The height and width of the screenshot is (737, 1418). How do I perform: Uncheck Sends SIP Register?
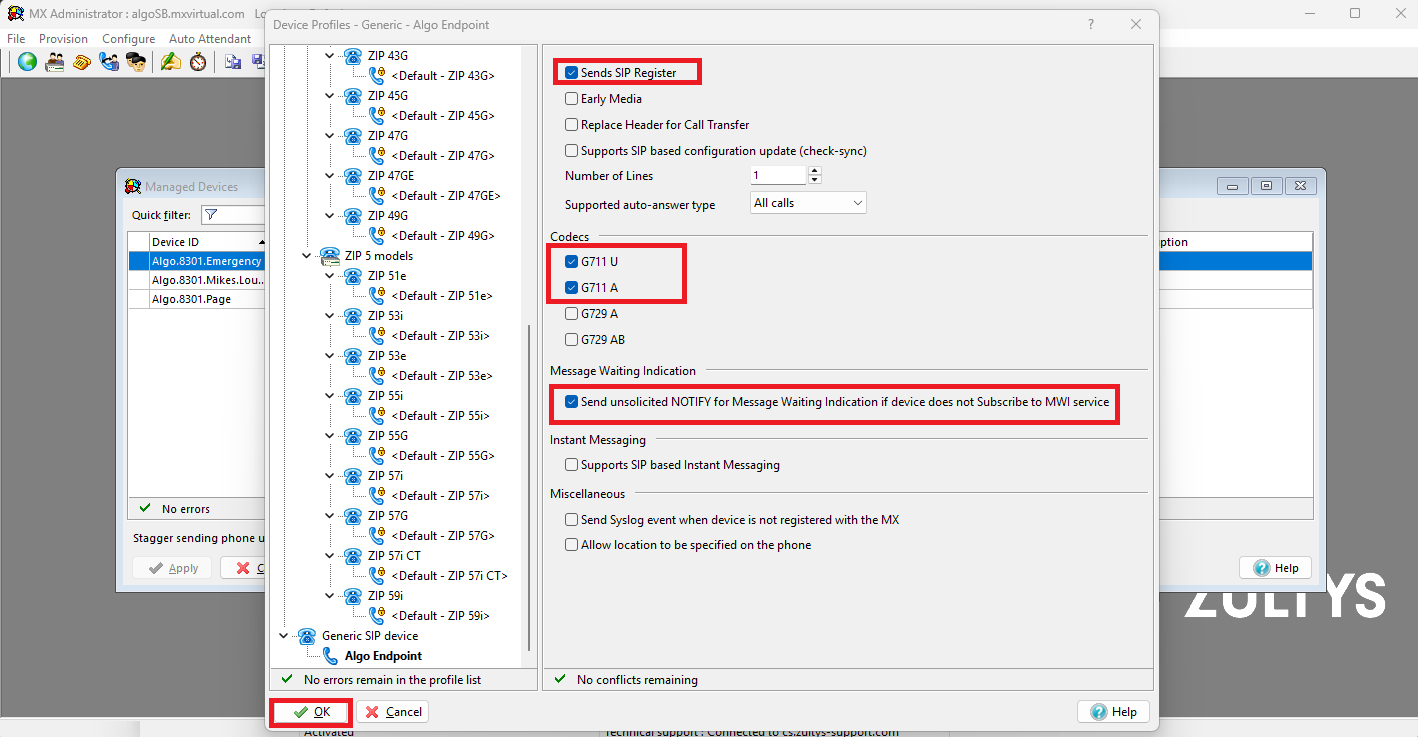(571, 73)
